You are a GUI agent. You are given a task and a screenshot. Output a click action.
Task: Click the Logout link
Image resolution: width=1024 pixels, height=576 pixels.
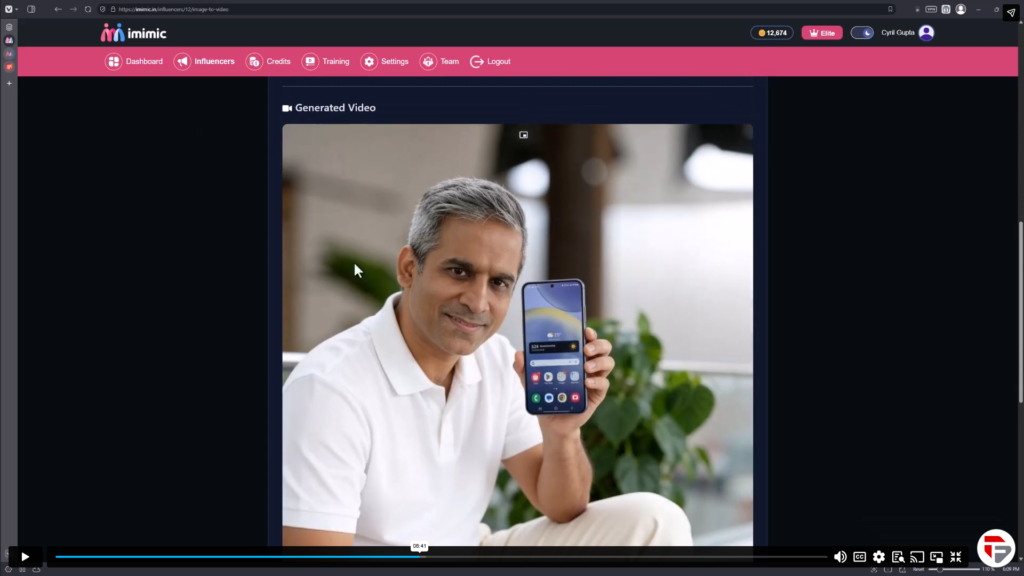(490, 62)
